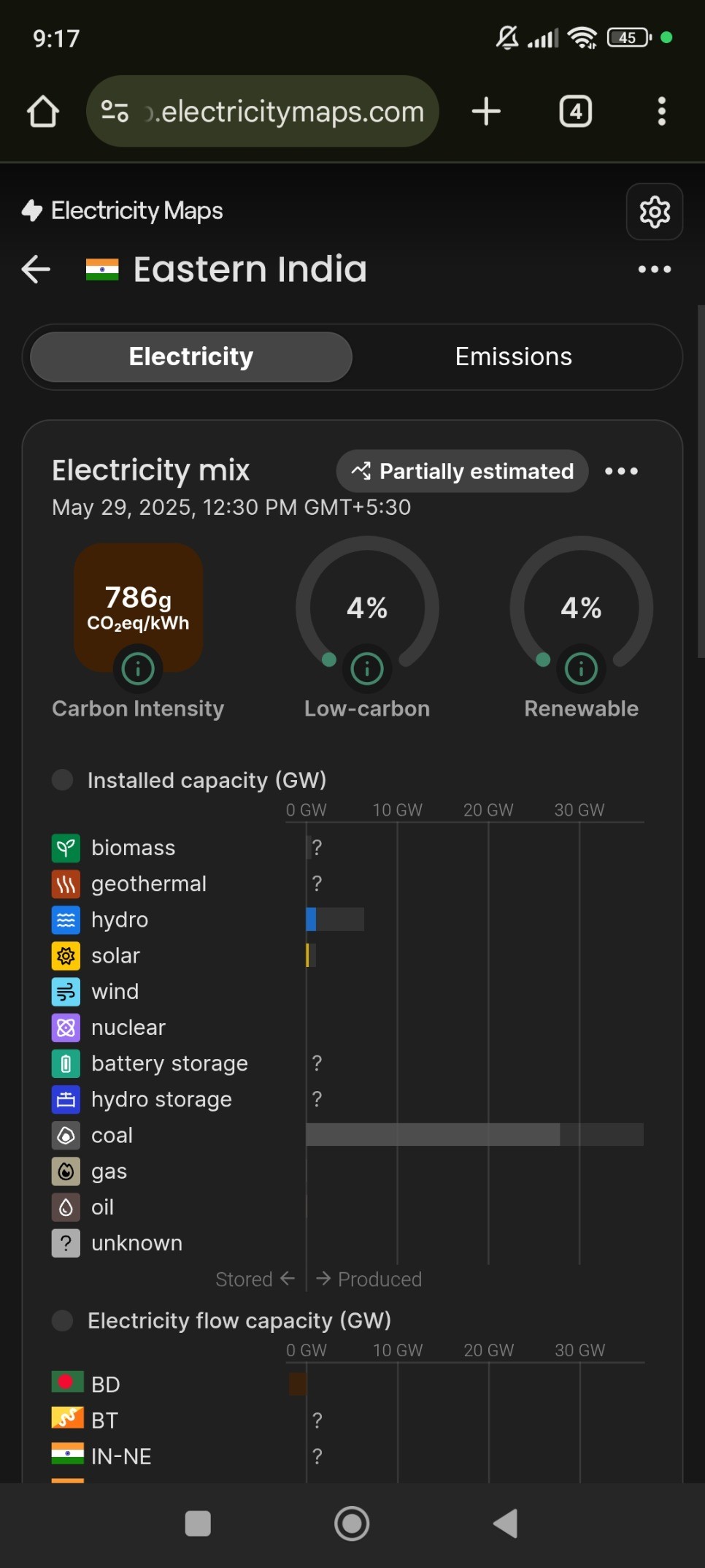The height and width of the screenshot is (1568, 705).
Task: Select the nuclear source icon
Action: (66, 1028)
